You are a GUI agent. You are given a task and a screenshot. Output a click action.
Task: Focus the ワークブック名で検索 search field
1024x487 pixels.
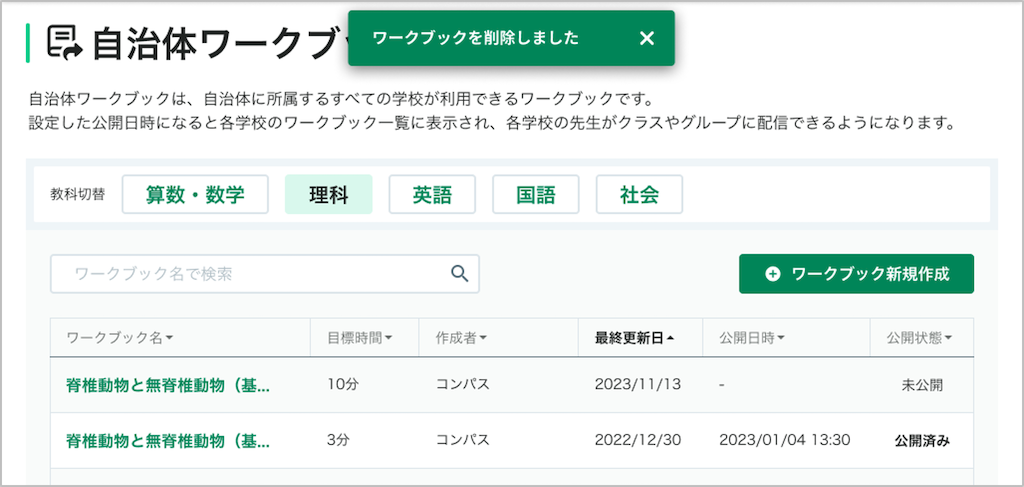point(264,274)
